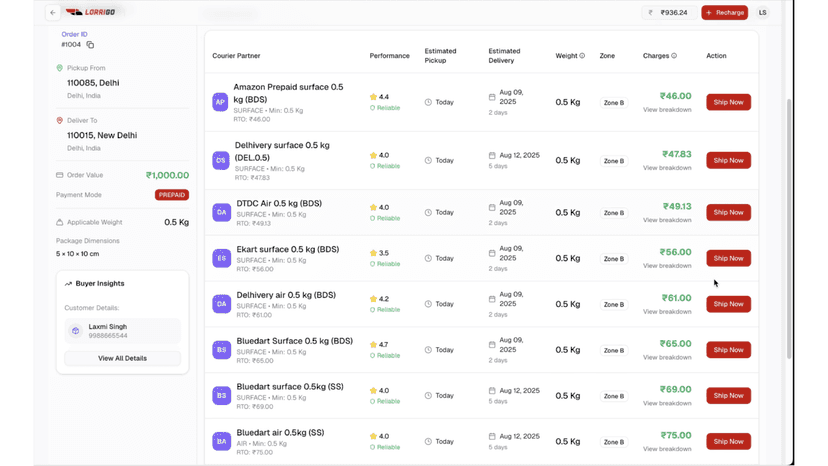Click the Charges info icon in header
The image size is (828, 466).
pyautogui.click(x=674, y=55)
